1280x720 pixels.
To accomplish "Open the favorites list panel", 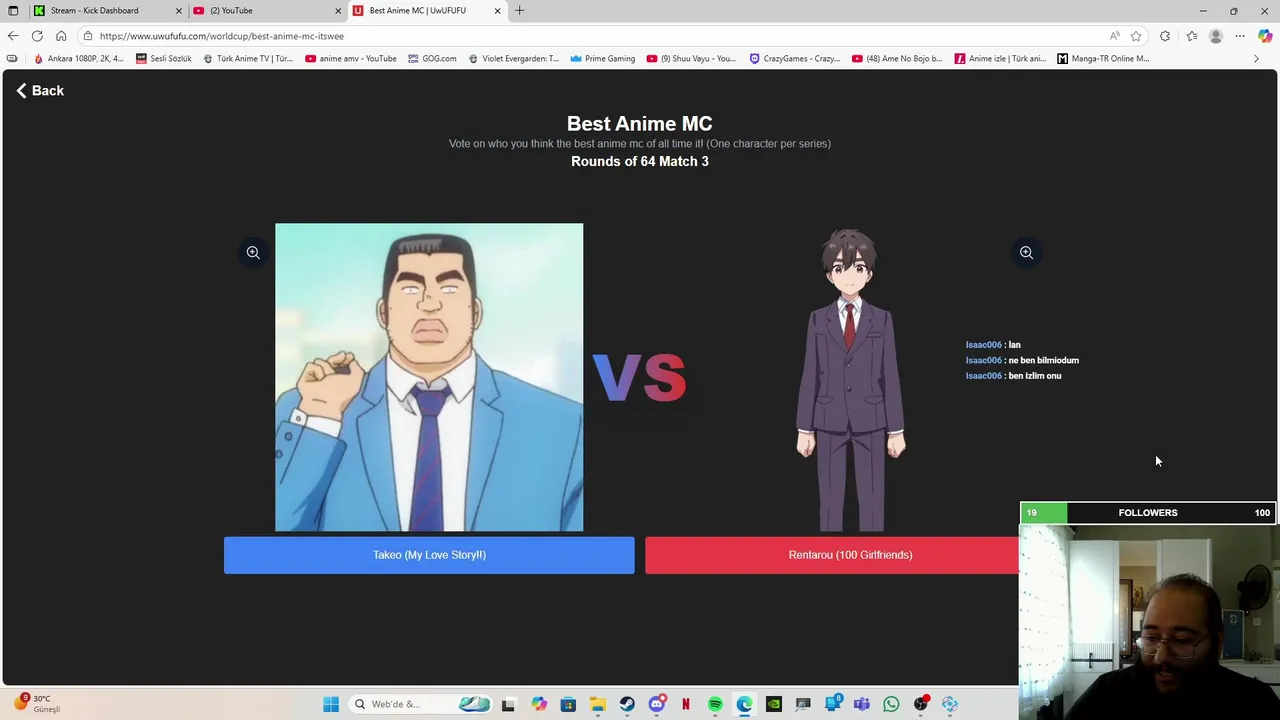I will [1191, 36].
